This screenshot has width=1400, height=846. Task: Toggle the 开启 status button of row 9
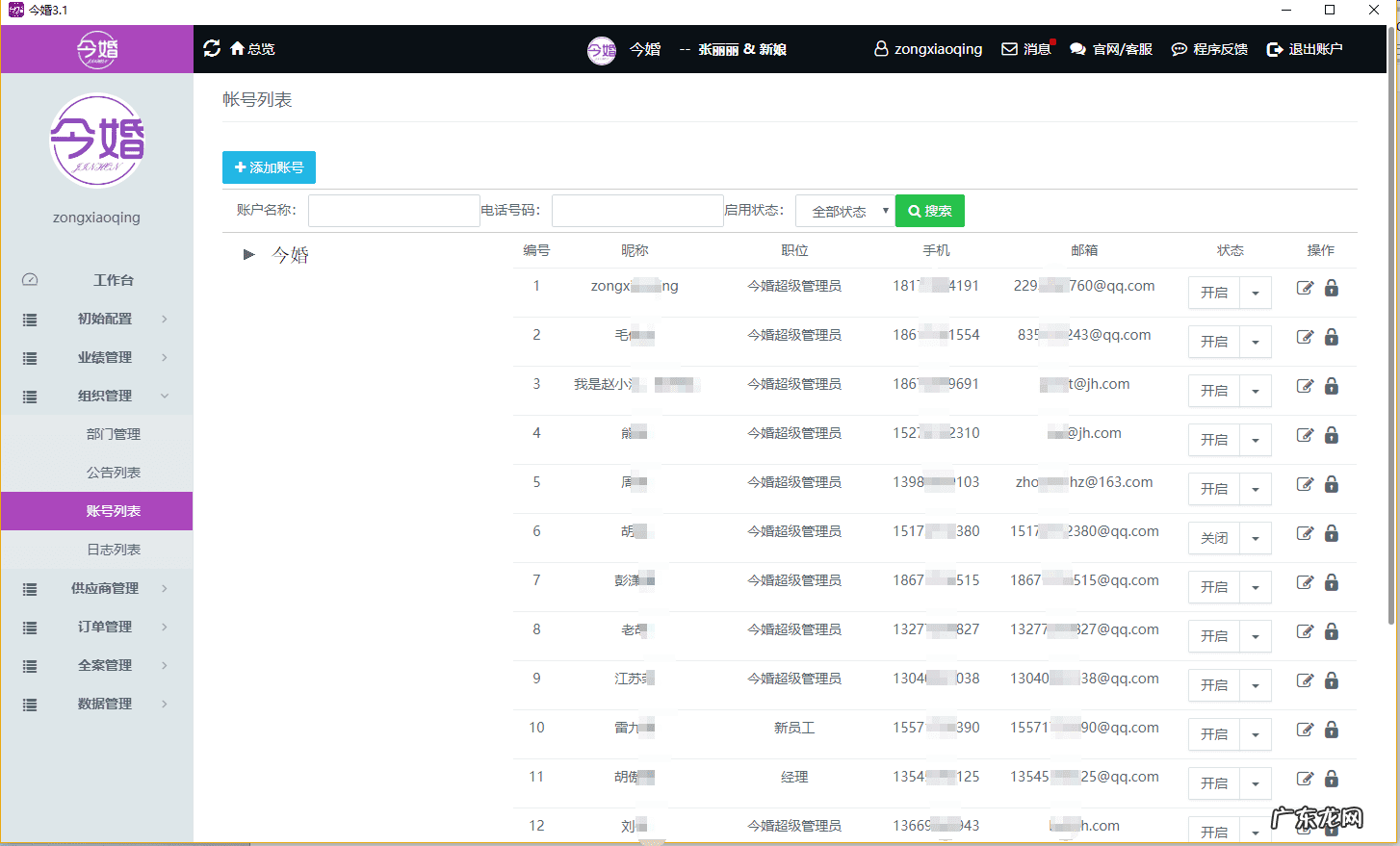pyautogui.click(x=1214, y=685)
